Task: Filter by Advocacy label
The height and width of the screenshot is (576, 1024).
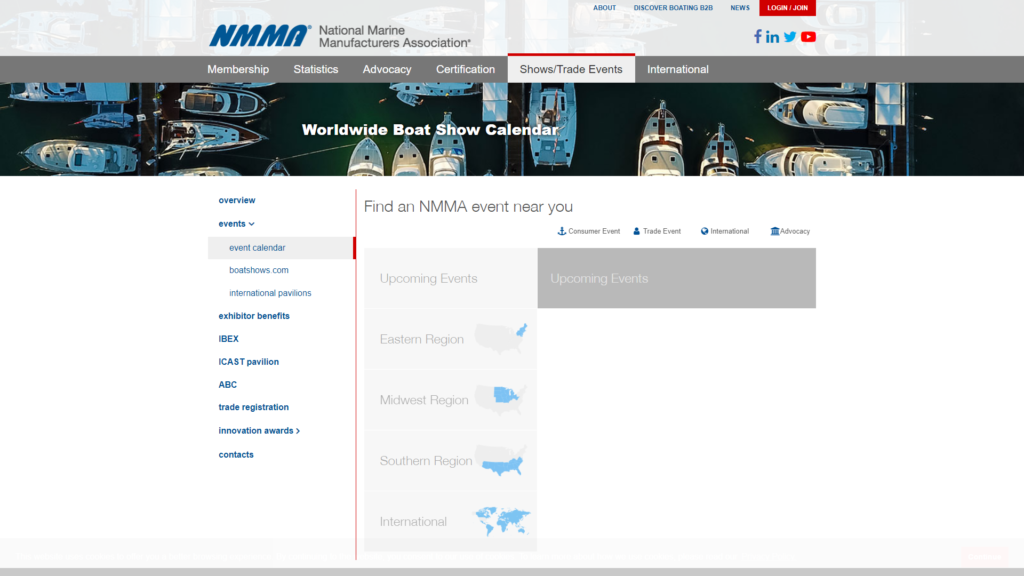Action: coord(795,231)
